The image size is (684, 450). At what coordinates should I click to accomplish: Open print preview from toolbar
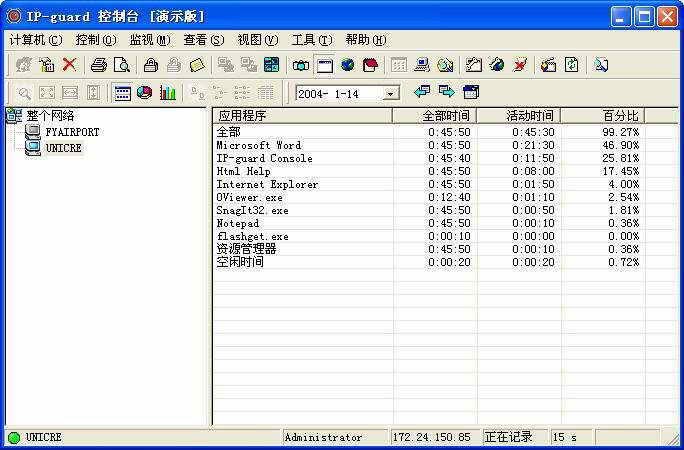(x=121, y=65)
